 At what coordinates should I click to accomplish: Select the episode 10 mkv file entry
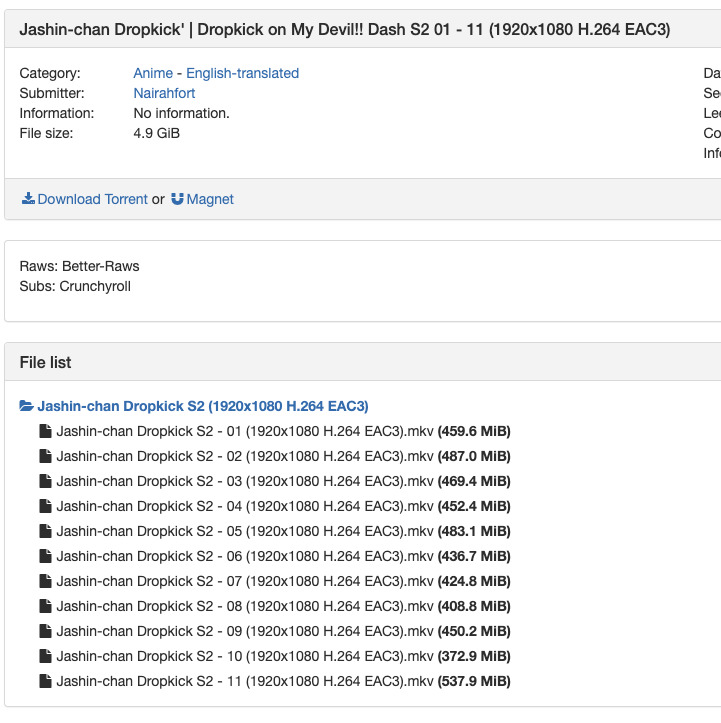click(x=245, y=656)
